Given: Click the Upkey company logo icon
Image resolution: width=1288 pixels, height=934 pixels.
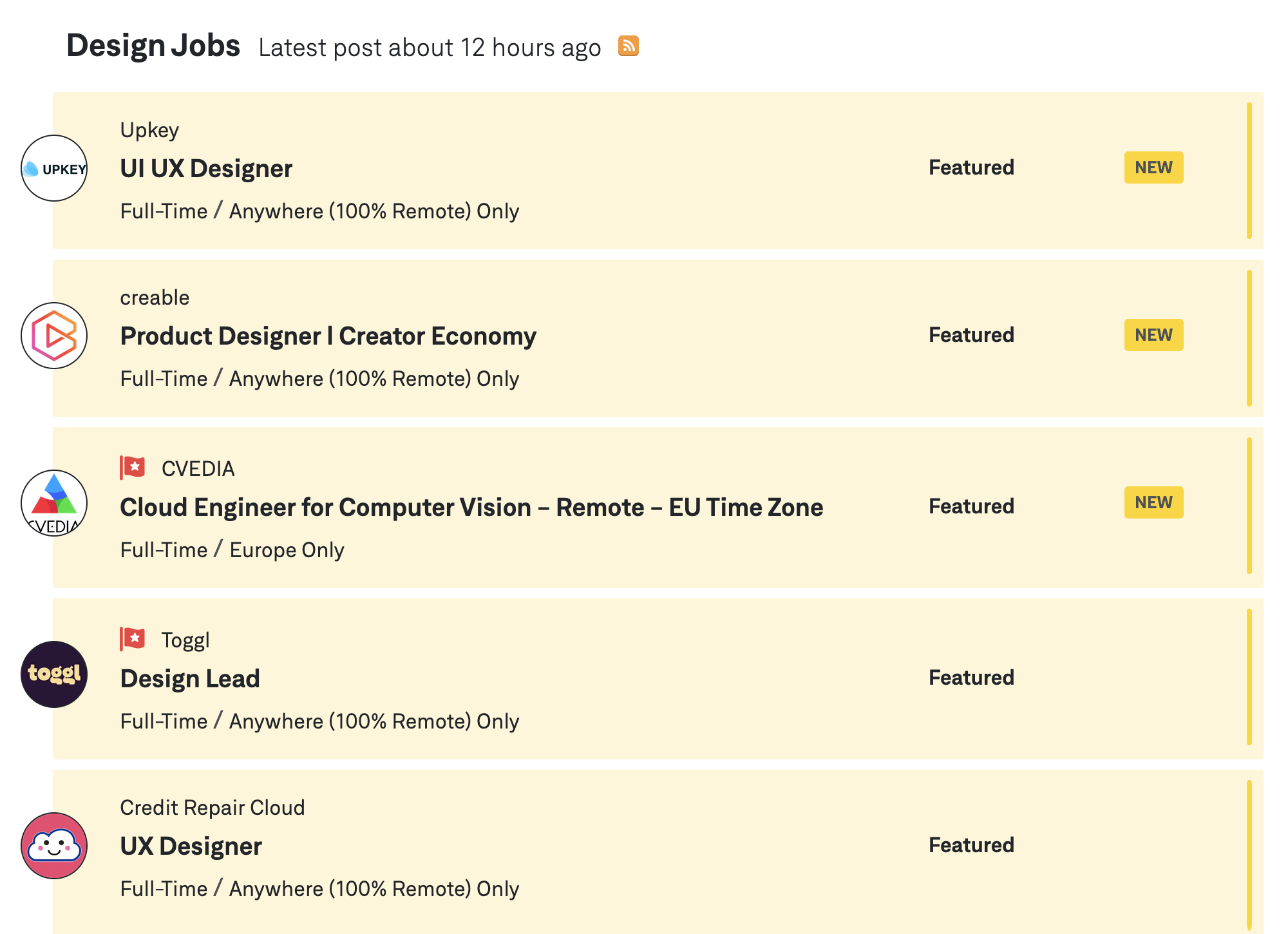Looking at the screenshot, I should 55,168.
